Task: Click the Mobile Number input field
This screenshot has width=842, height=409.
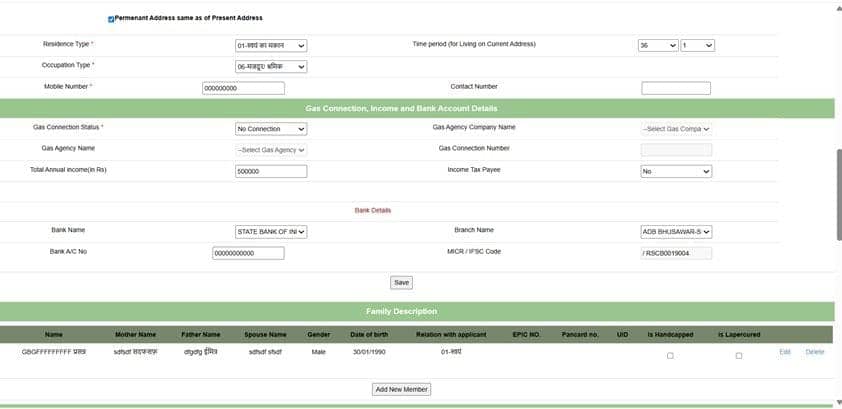Action: coord(243,88)
